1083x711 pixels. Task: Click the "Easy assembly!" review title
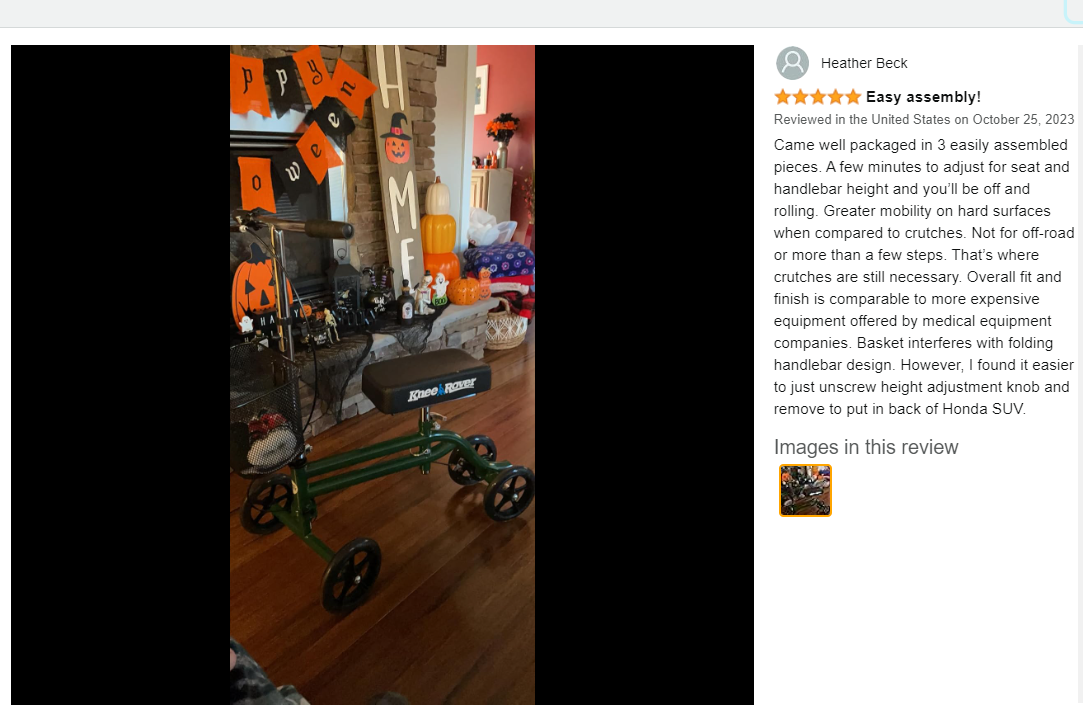pyautogui.click(x=923, y=97)
